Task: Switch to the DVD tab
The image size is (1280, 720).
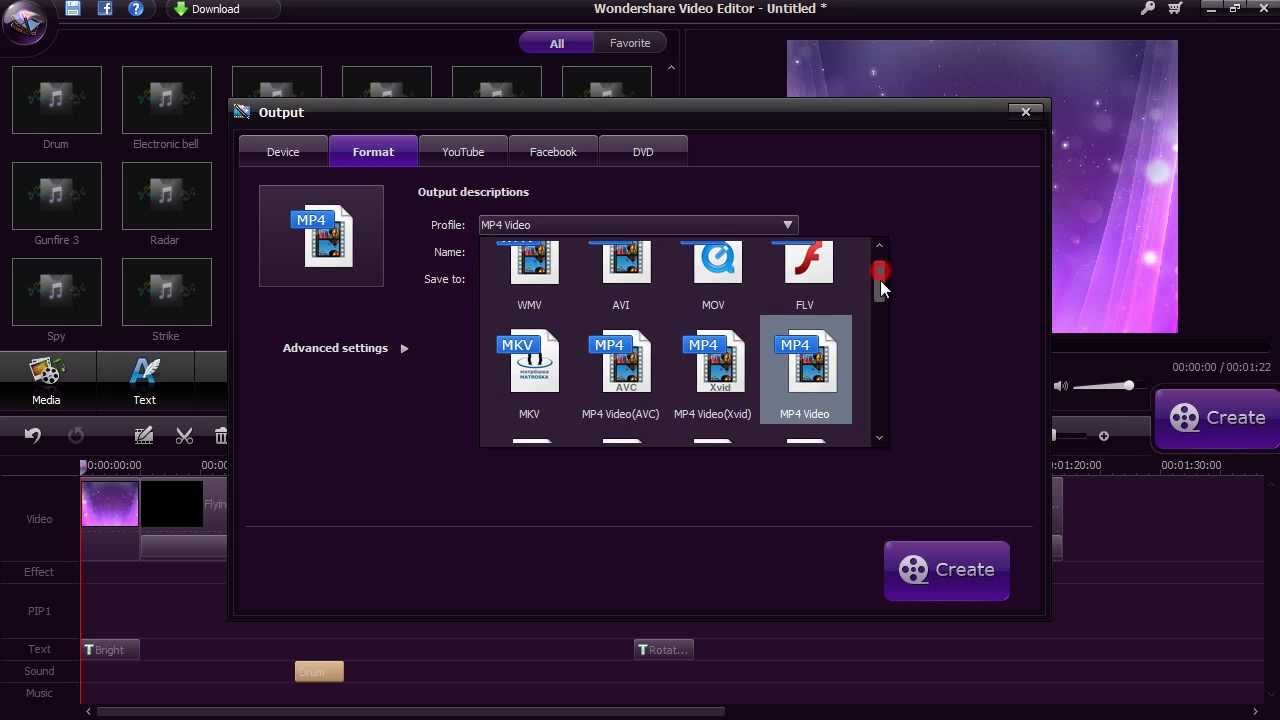Action: (x=643, y=152)
